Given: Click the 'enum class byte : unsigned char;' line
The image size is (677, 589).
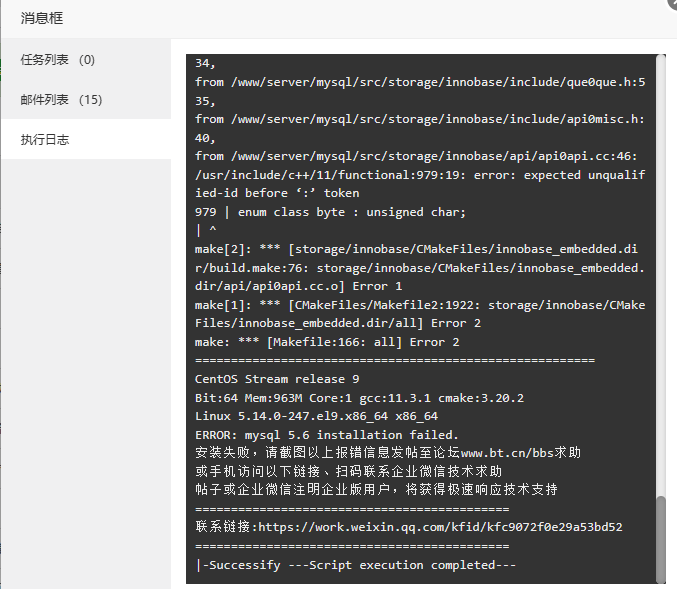Looking at the screenshot, I should click(330, 212).
